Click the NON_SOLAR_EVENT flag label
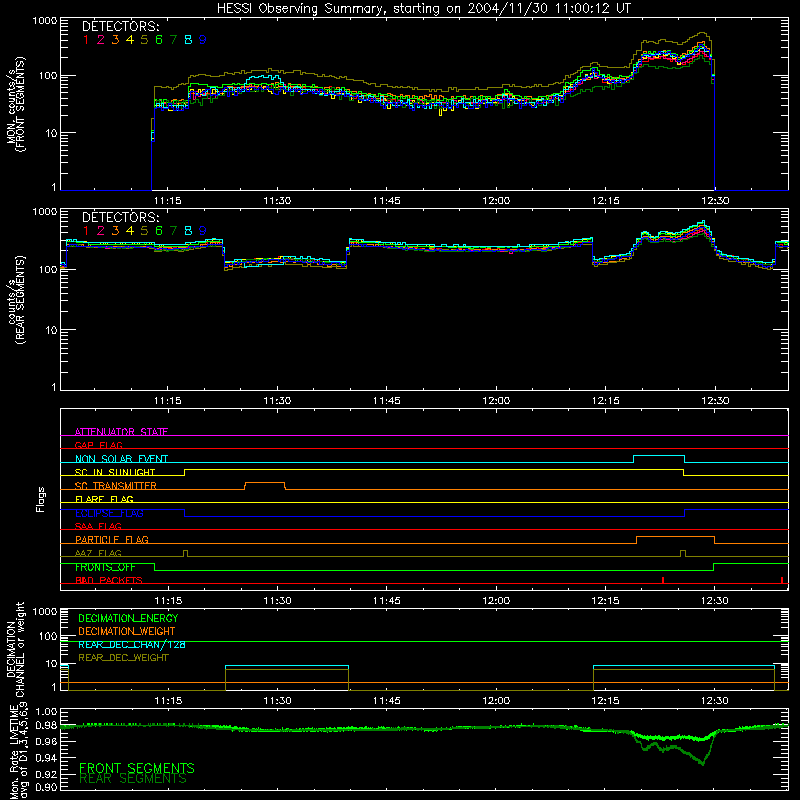 121,459
